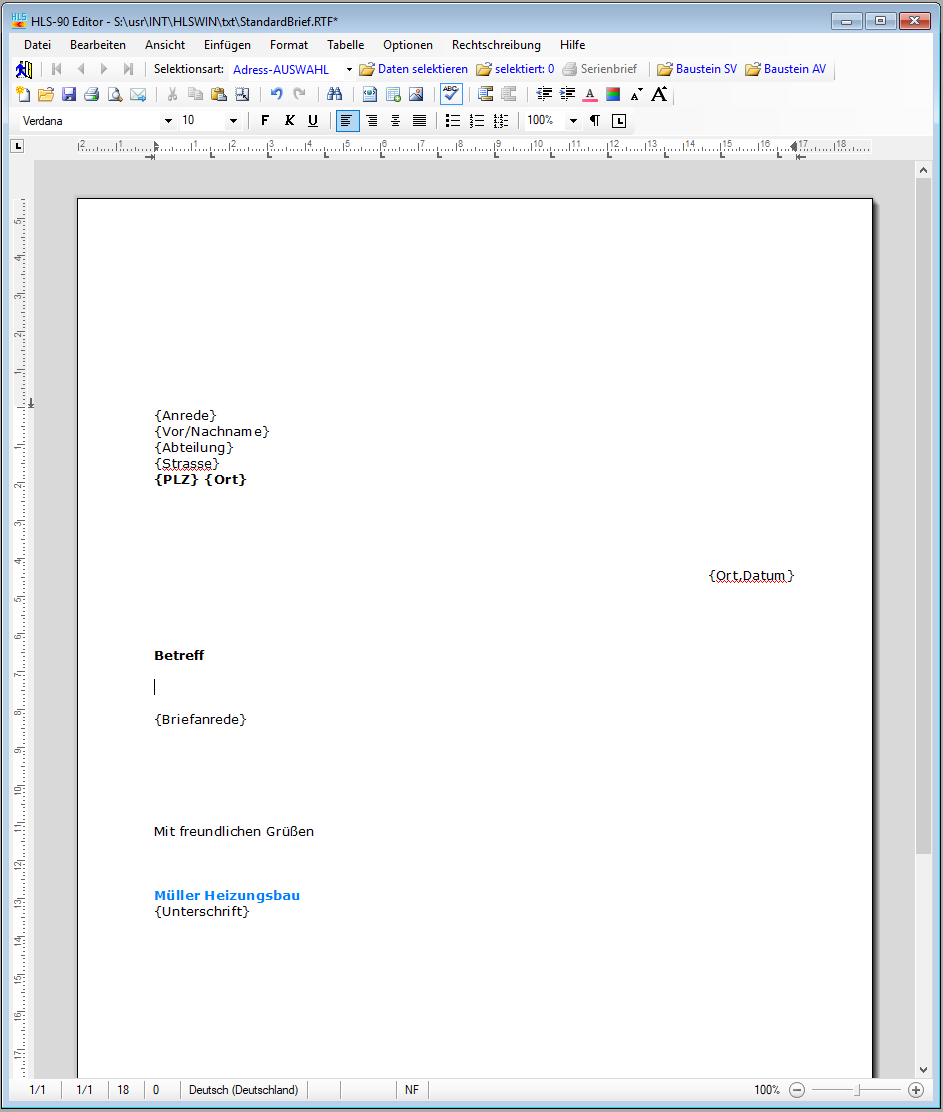This screenshot has width=943, height=1112.
Task: Open a new document with the New icon
Action: click(x=22, y=93)
